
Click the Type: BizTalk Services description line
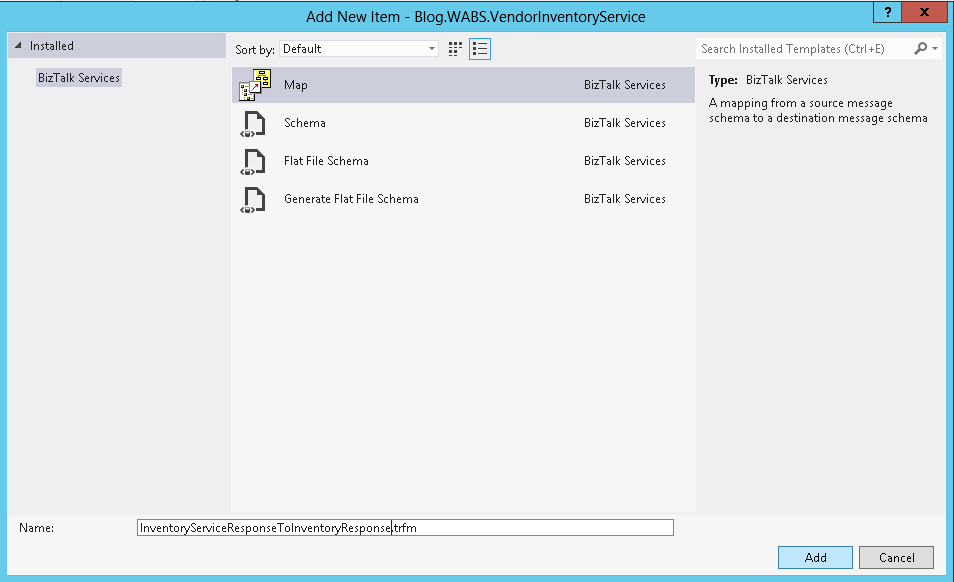pyautogui.click(x=768, y=80)
